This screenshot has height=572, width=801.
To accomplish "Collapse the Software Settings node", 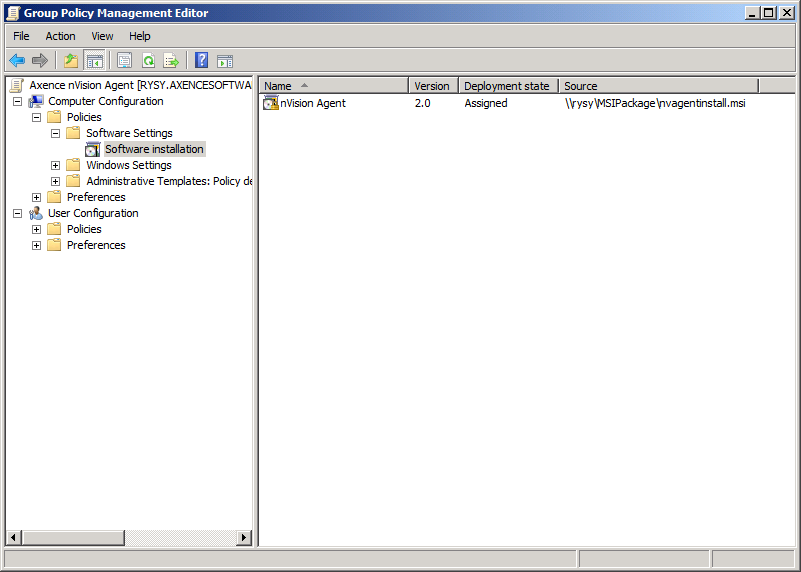I will [56, 133].
